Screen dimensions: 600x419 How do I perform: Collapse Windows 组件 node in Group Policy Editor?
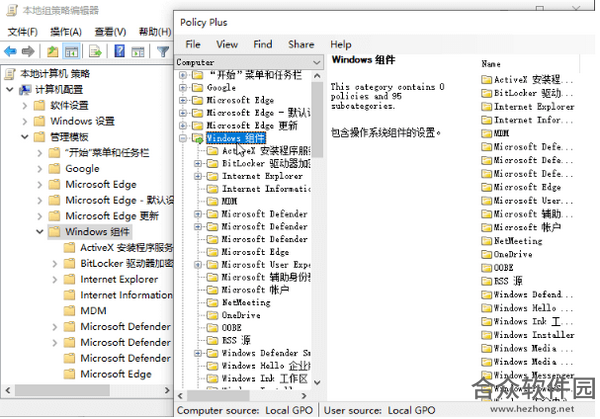pyautogui.click(x=40, y=232)
